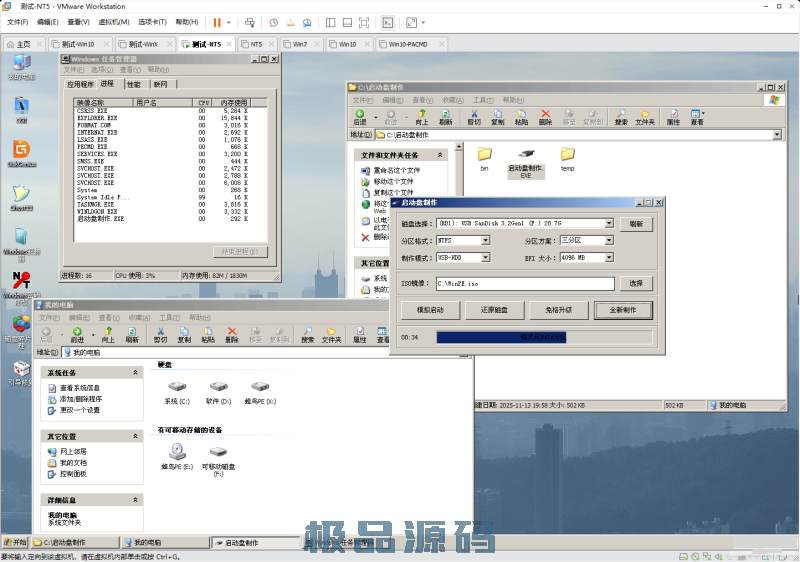Collapse the 文件和文件夹任务 panel
This screenshot has height=562, width=800.
tap(440, 156)
